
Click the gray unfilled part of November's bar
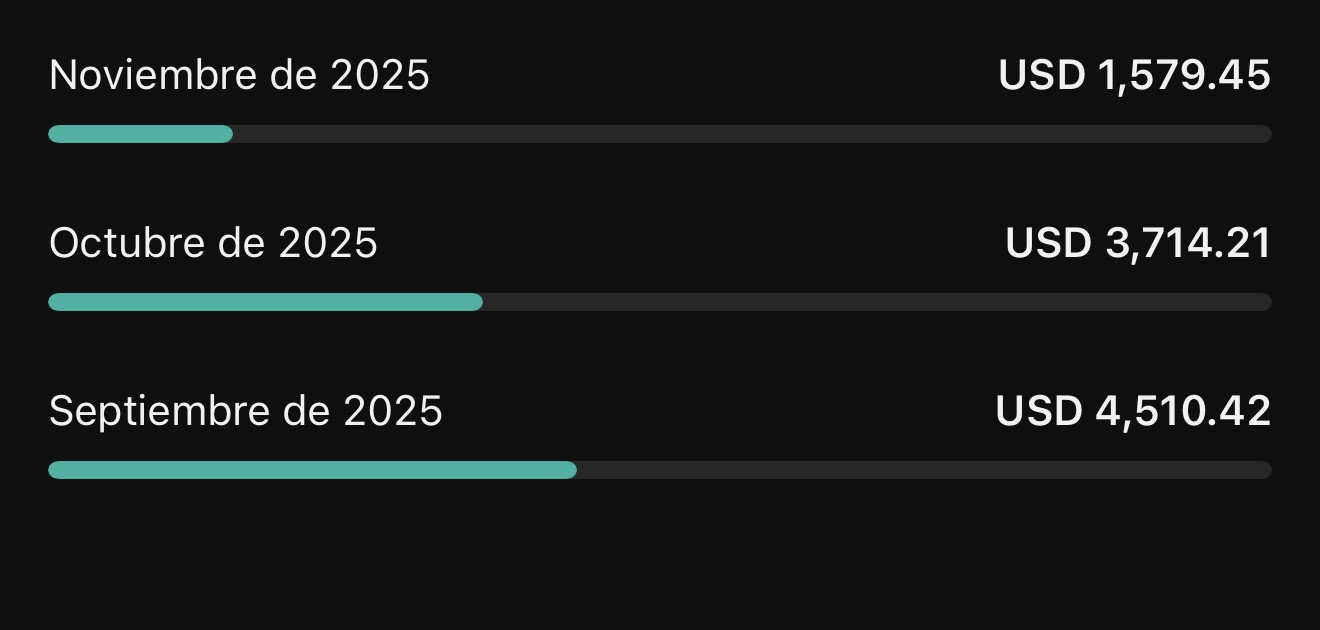coord(750,134)
